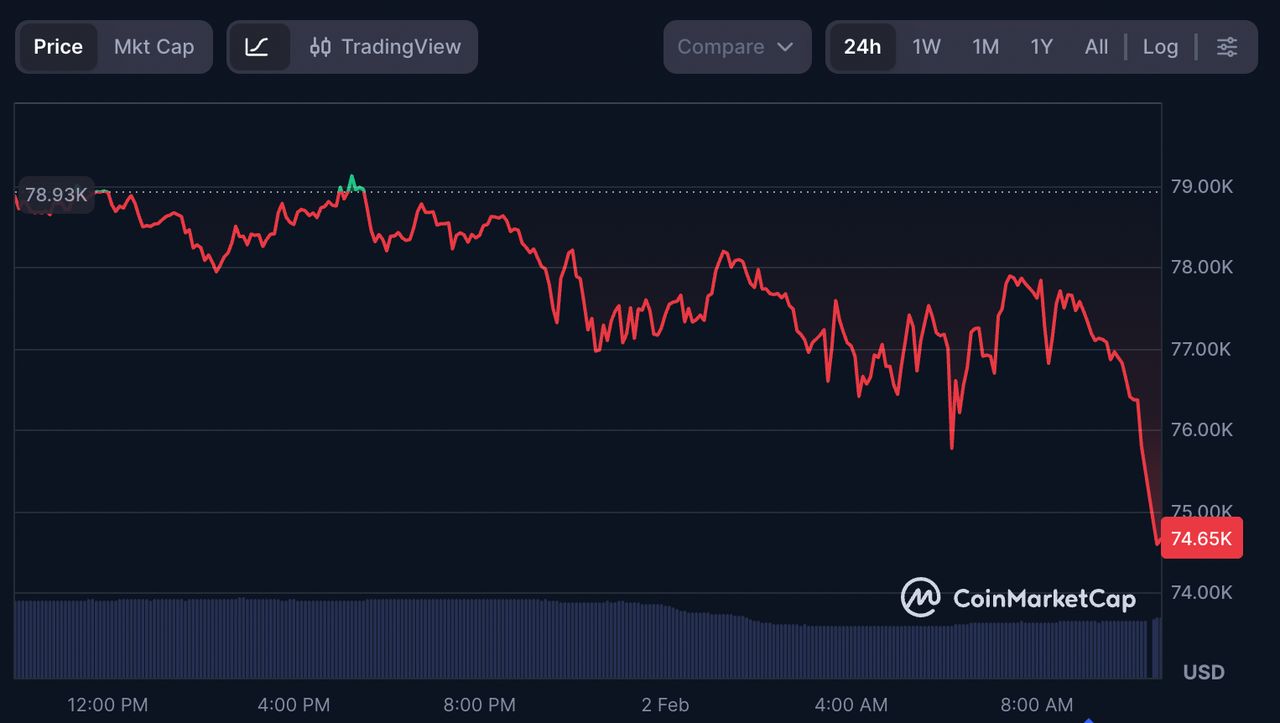The image size is (1280, 723).
Task: Show the All-time chart
Action: click(1096, 46)
